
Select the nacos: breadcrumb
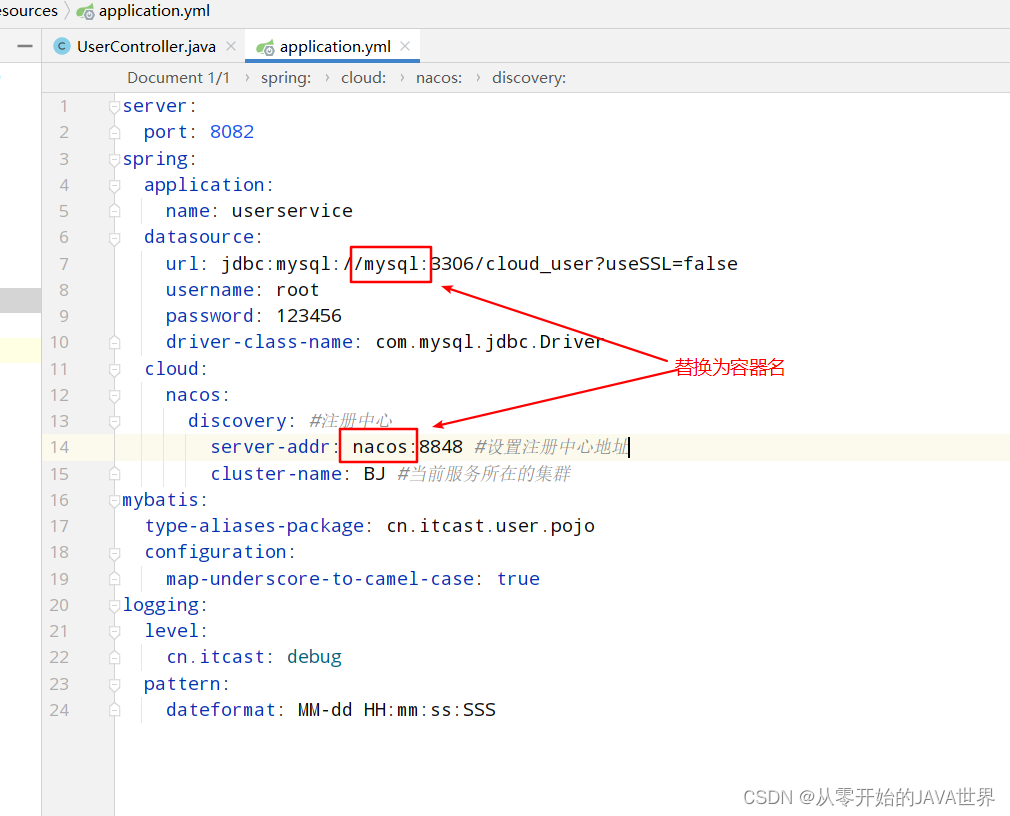439,78
